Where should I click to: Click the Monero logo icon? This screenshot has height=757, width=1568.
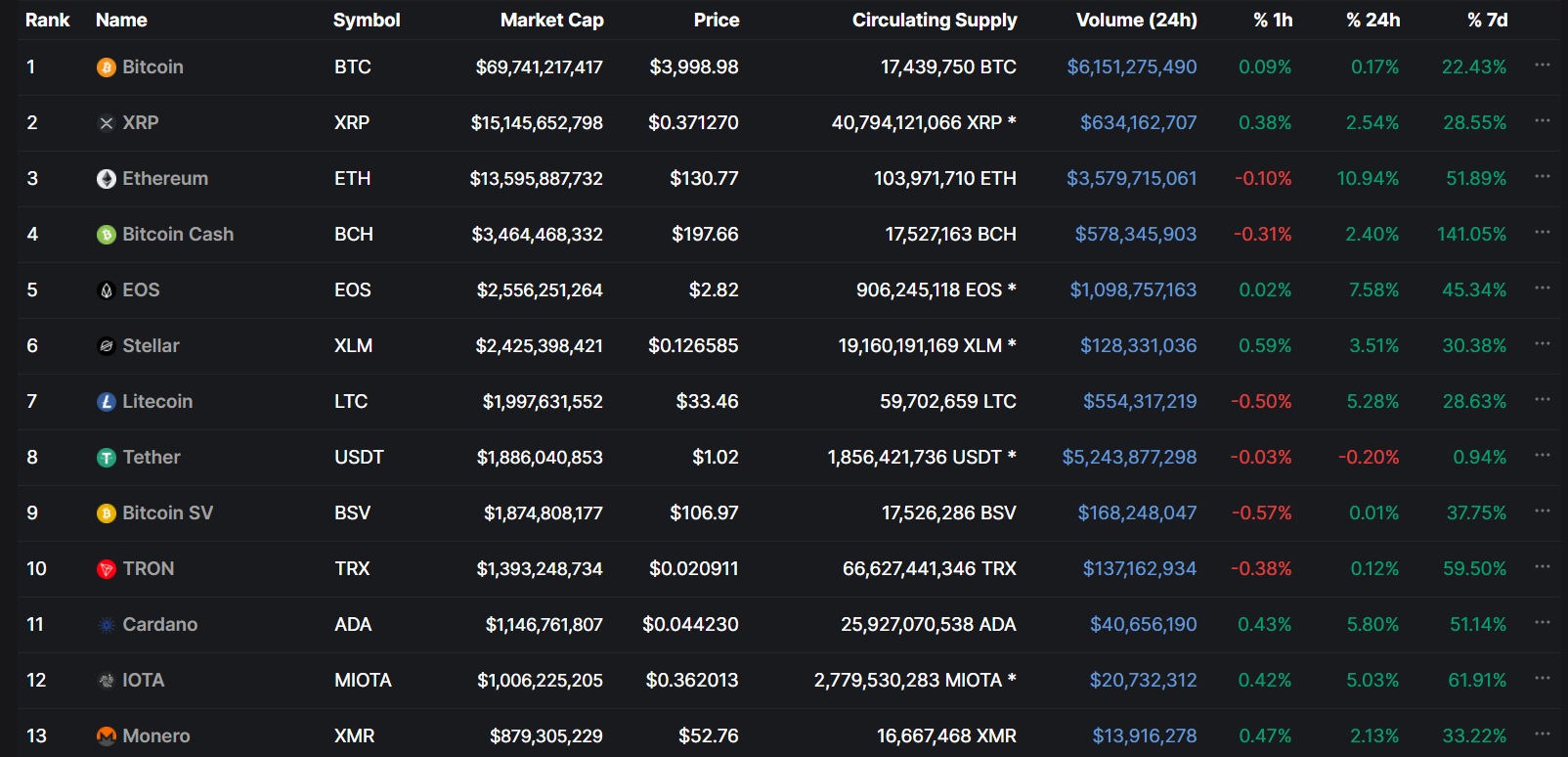107,736
